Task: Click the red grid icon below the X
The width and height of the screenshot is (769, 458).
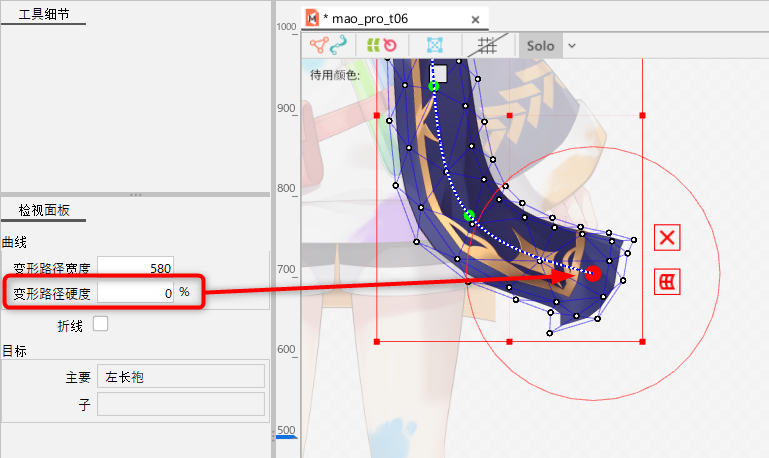Action: (x=667, y=282)
